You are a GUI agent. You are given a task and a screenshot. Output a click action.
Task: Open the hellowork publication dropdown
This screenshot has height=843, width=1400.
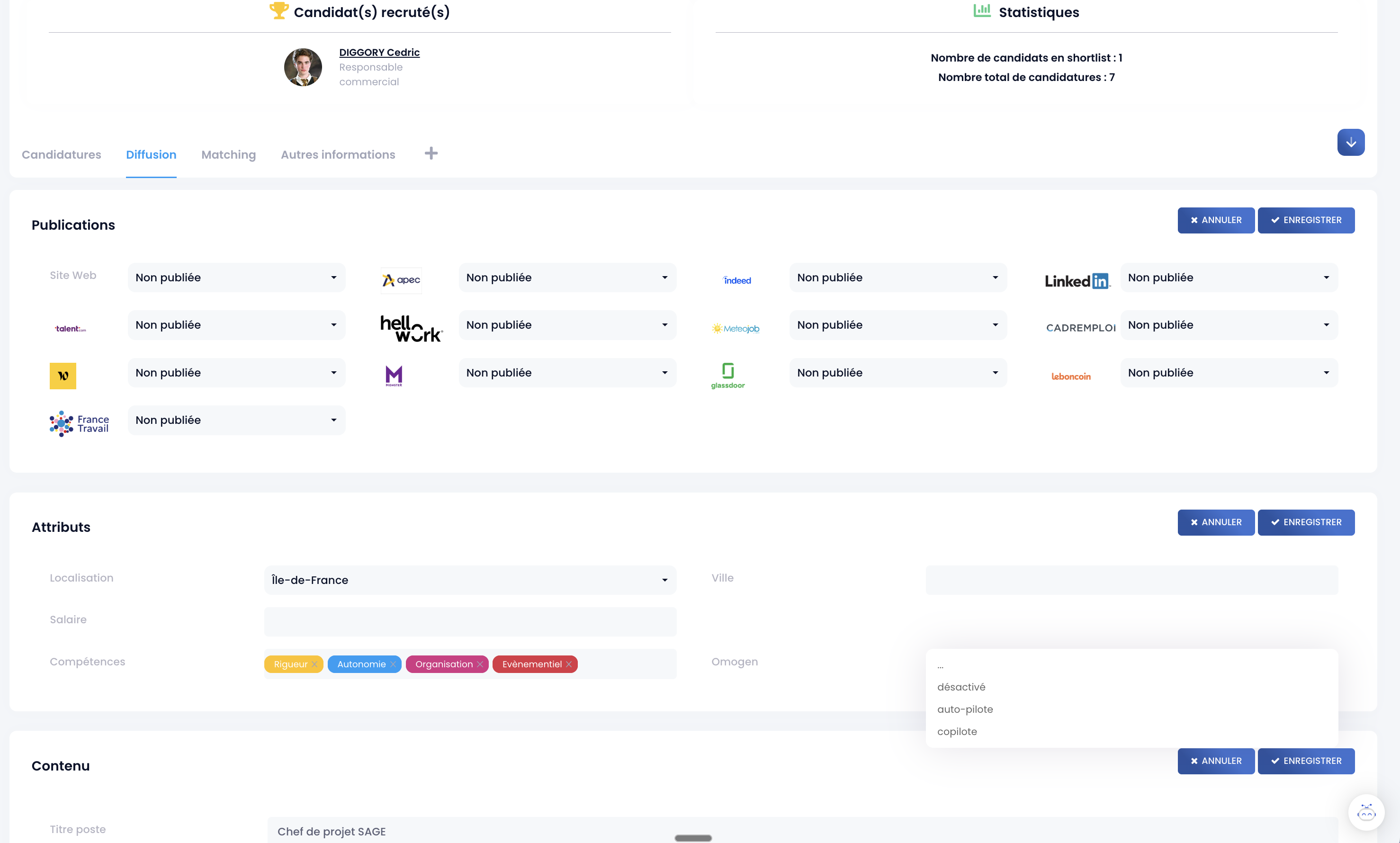tap(567, 325)
